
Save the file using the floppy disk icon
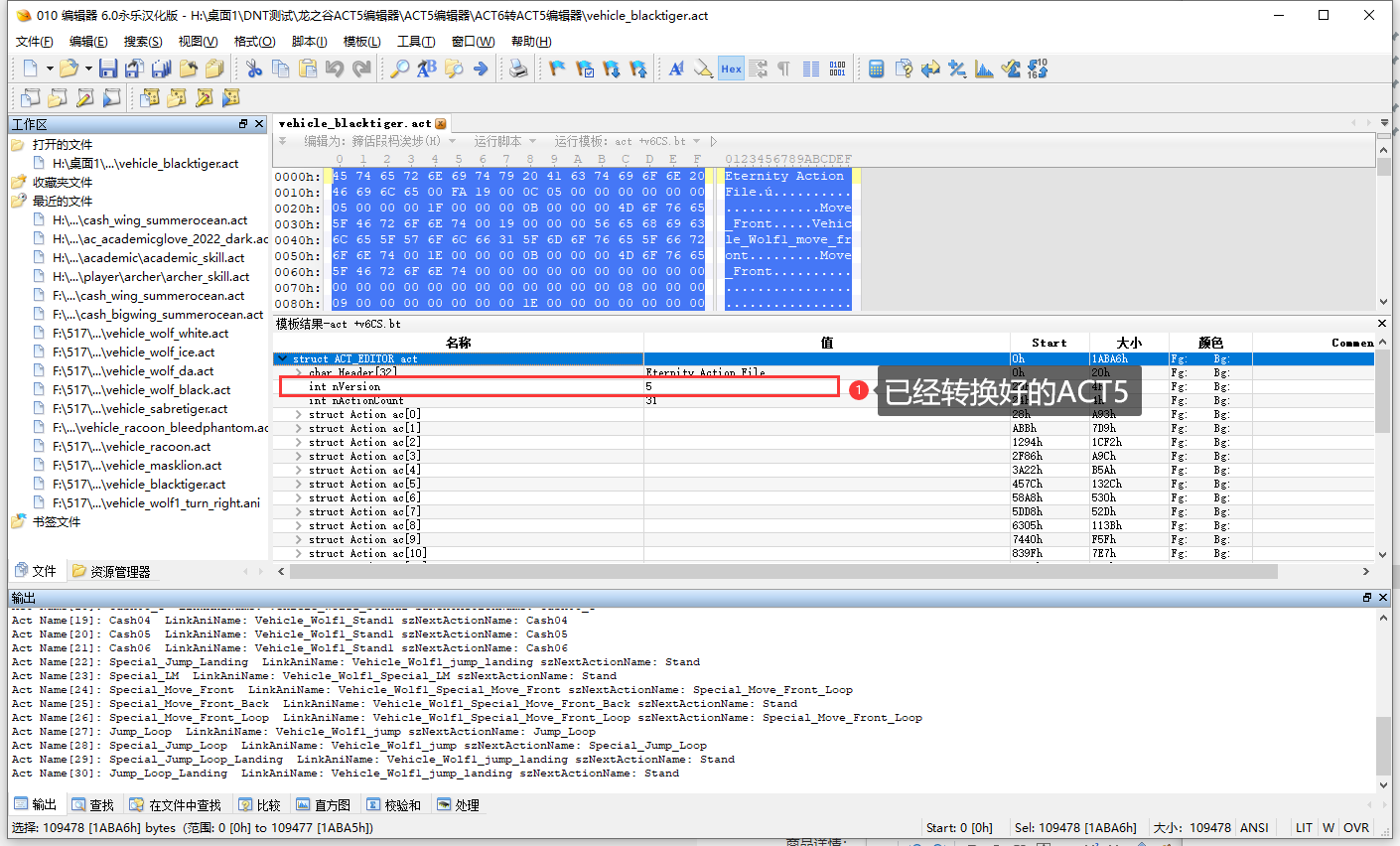point(108,69)
